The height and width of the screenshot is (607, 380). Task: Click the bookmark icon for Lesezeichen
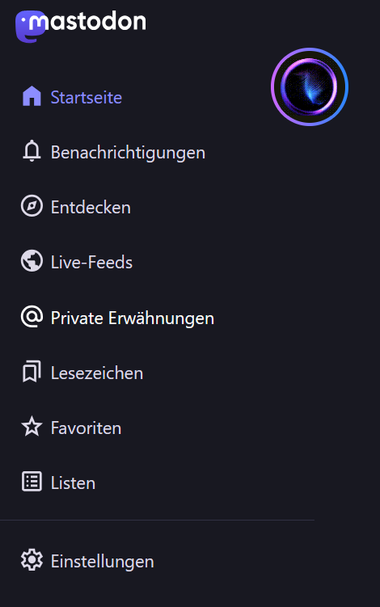pos(32,372)
